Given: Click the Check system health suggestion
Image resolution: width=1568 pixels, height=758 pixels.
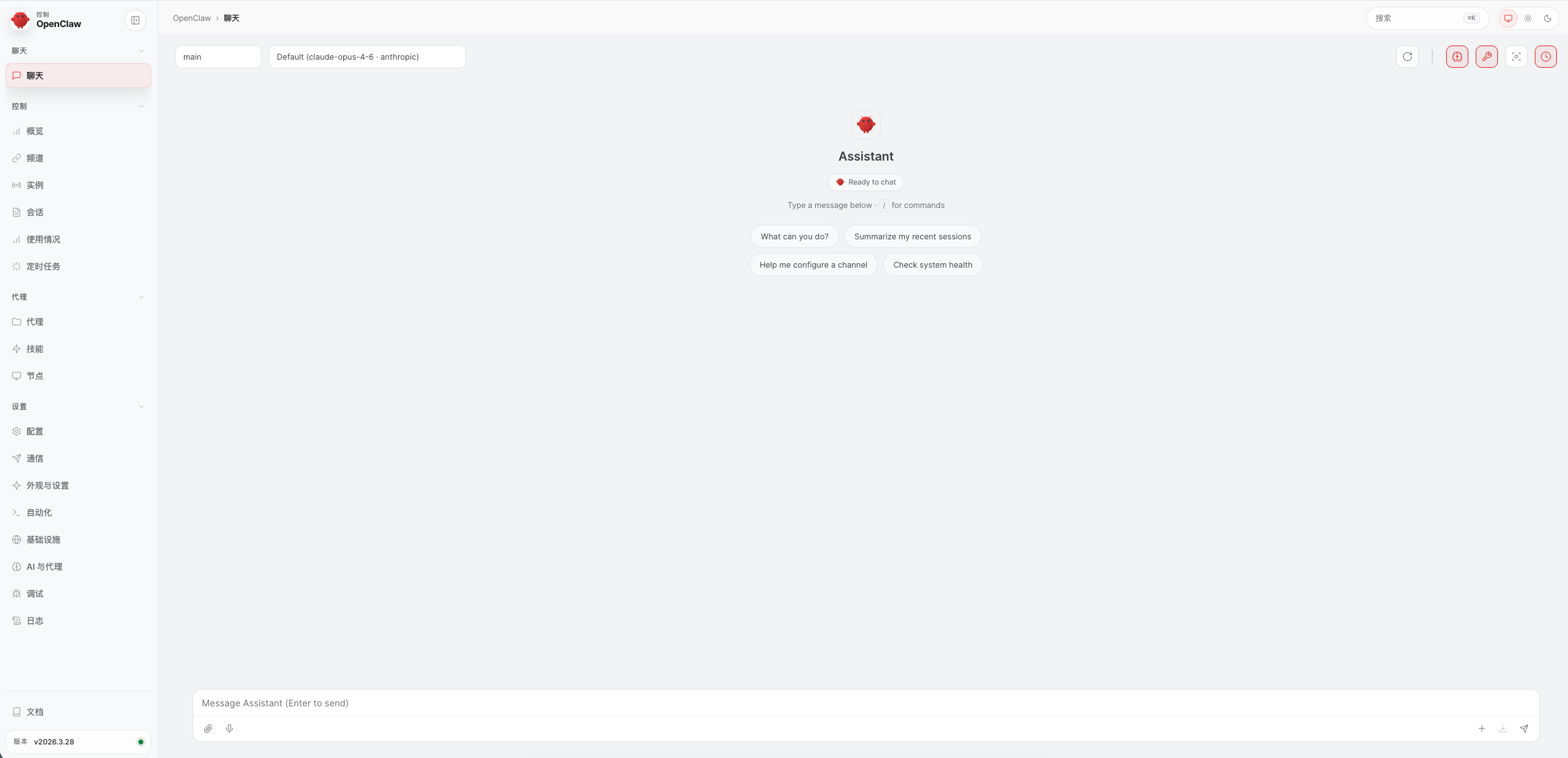Looking at the screenshot, I should tap(932, 265).
